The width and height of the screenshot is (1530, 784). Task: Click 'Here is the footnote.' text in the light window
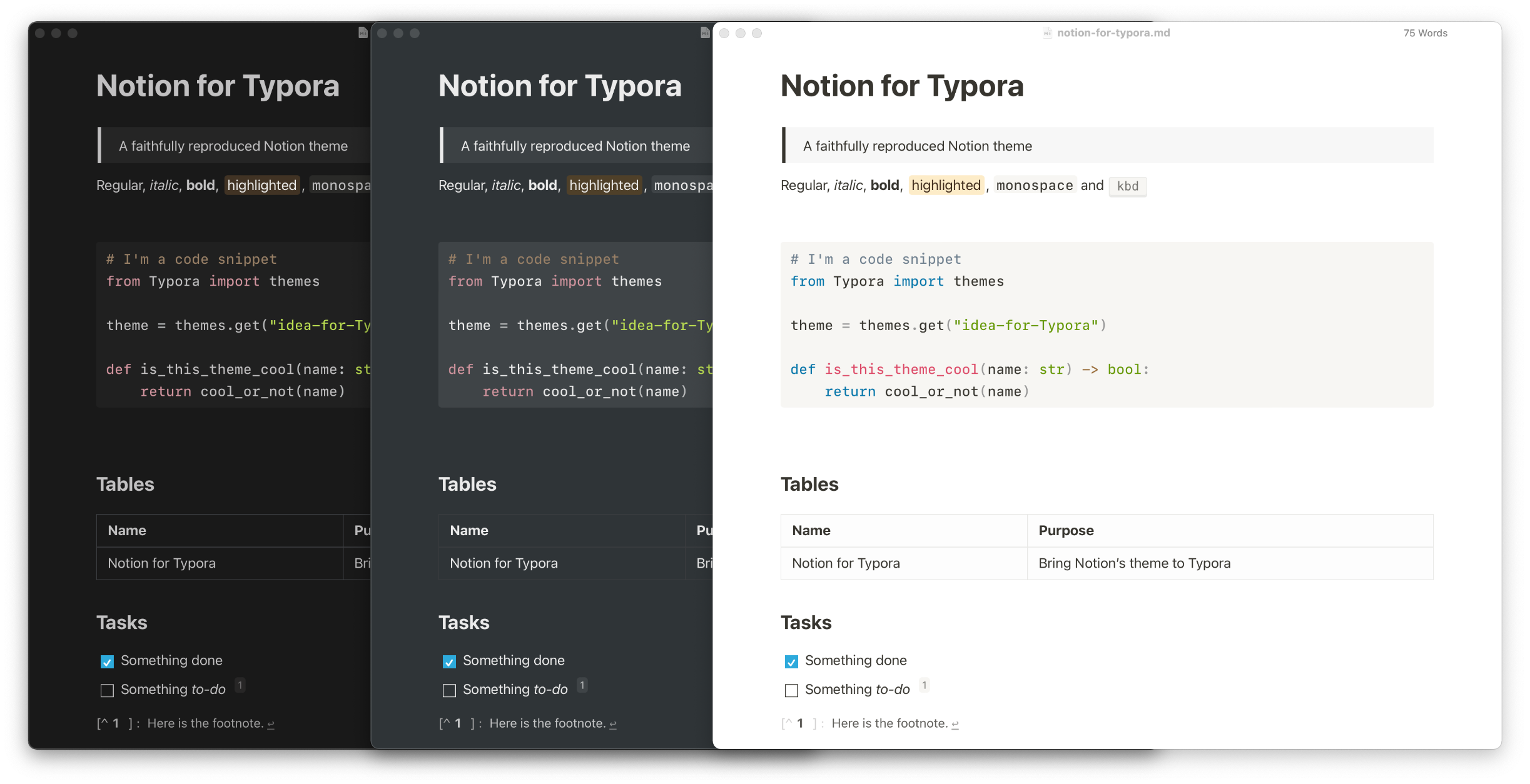coord(890,723)
